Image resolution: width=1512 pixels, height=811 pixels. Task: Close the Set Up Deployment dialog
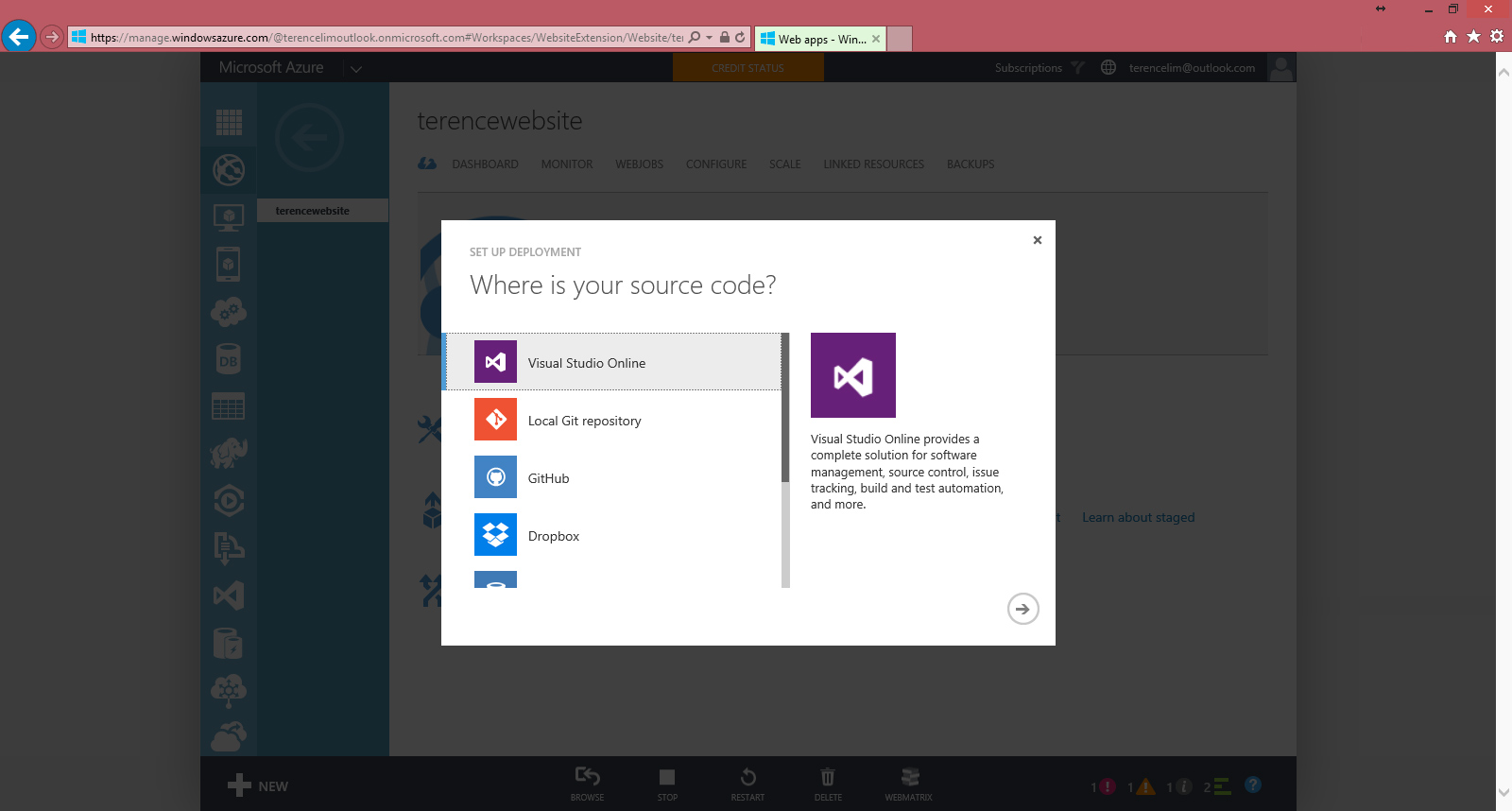click(x=1038, y=240)
